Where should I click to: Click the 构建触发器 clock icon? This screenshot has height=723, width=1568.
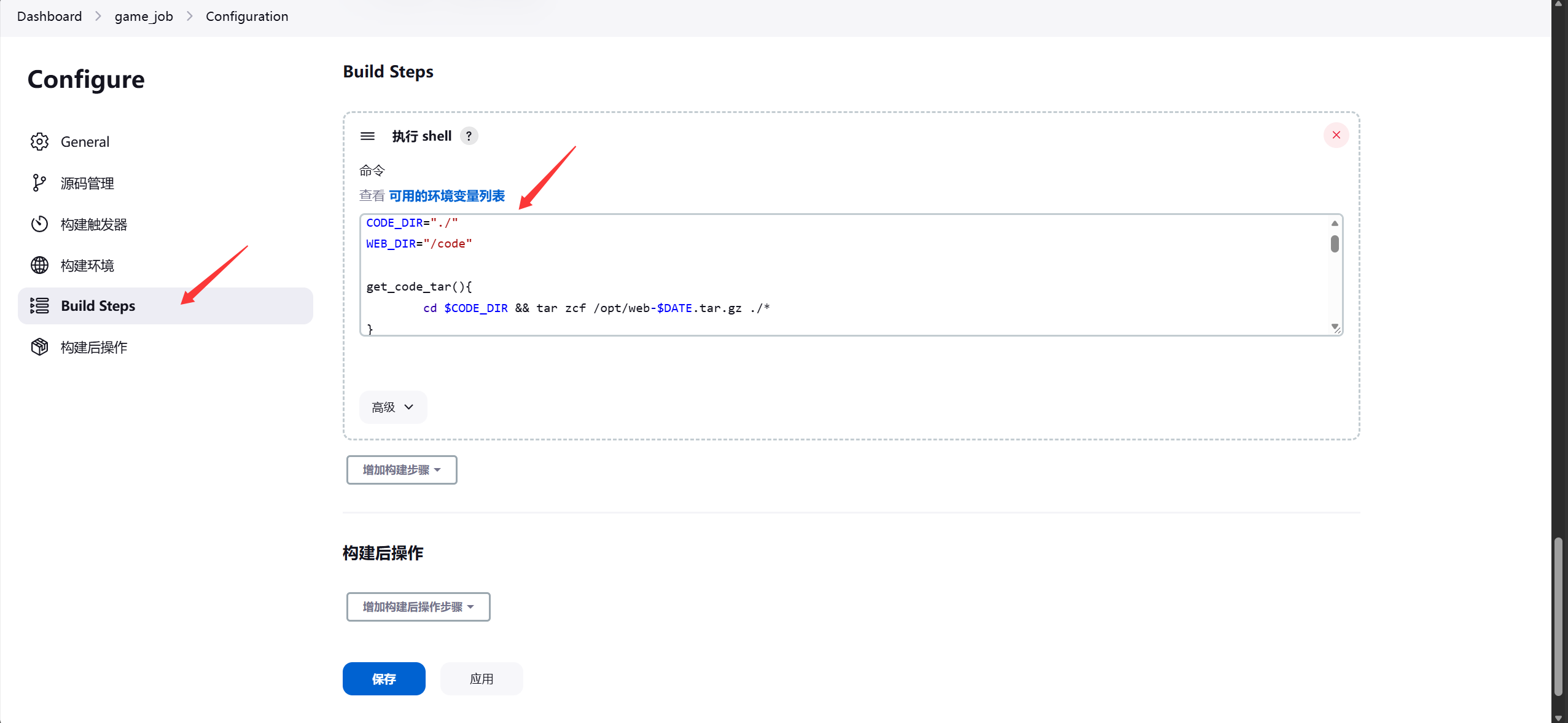point(39,224)
